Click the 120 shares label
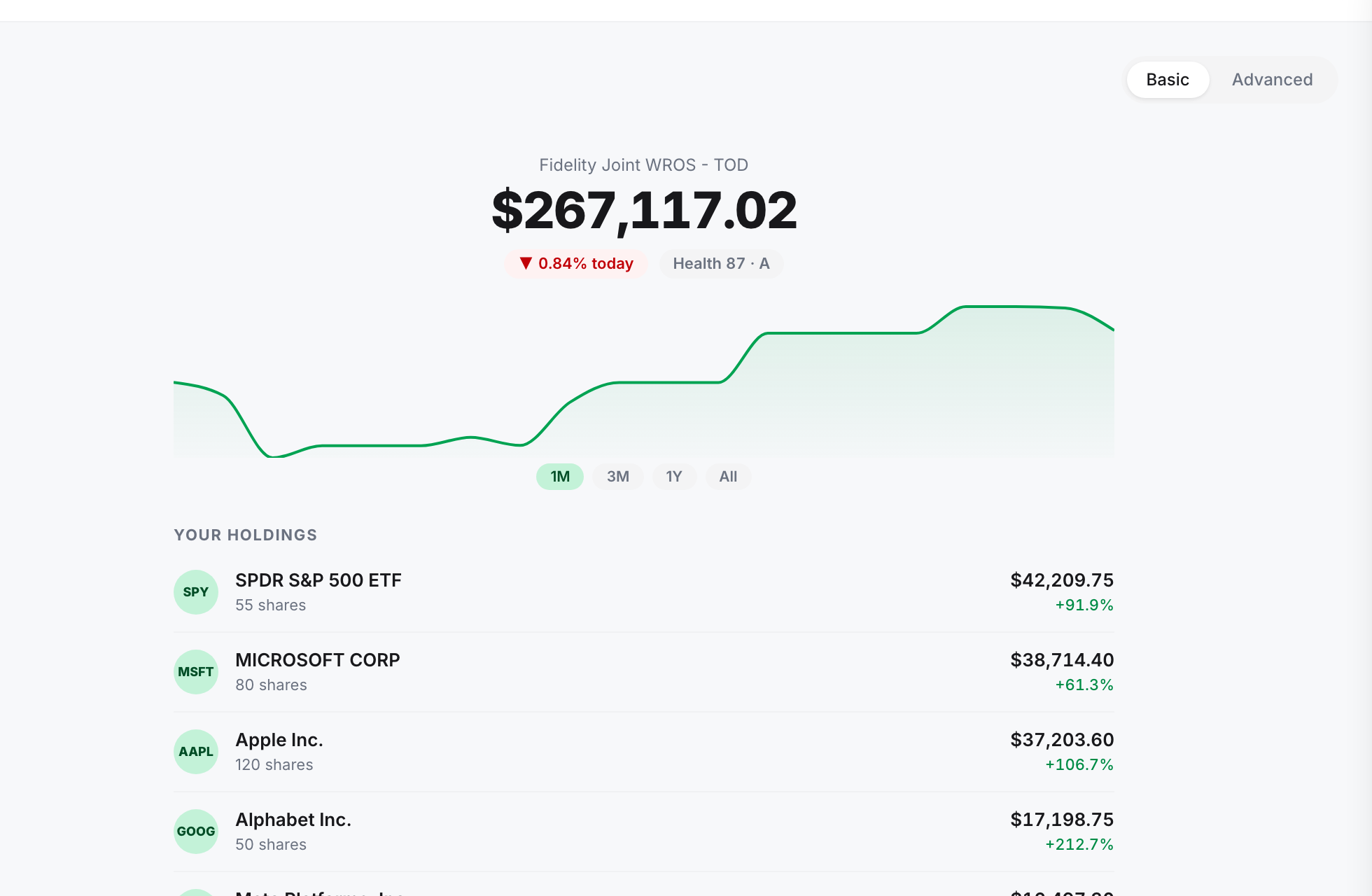The width and height of the screenshot is (1372, 896). point(274,765)
